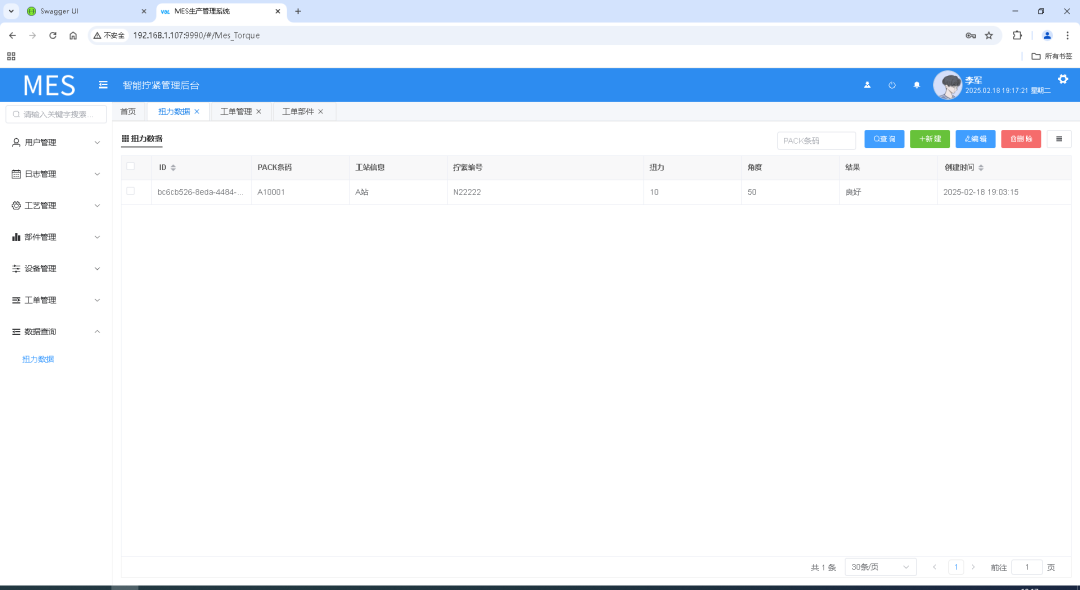1080x590 pixels.
Task: Open notifications via the bell icon
Action: [916, 85]
